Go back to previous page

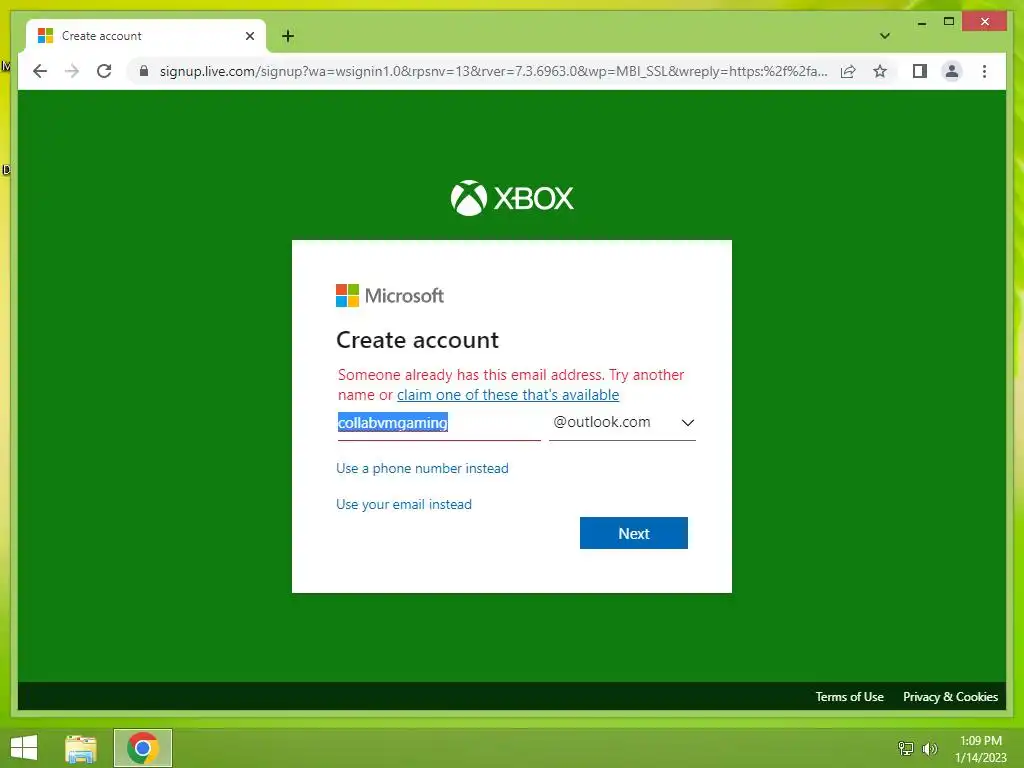tap(40, 71)
